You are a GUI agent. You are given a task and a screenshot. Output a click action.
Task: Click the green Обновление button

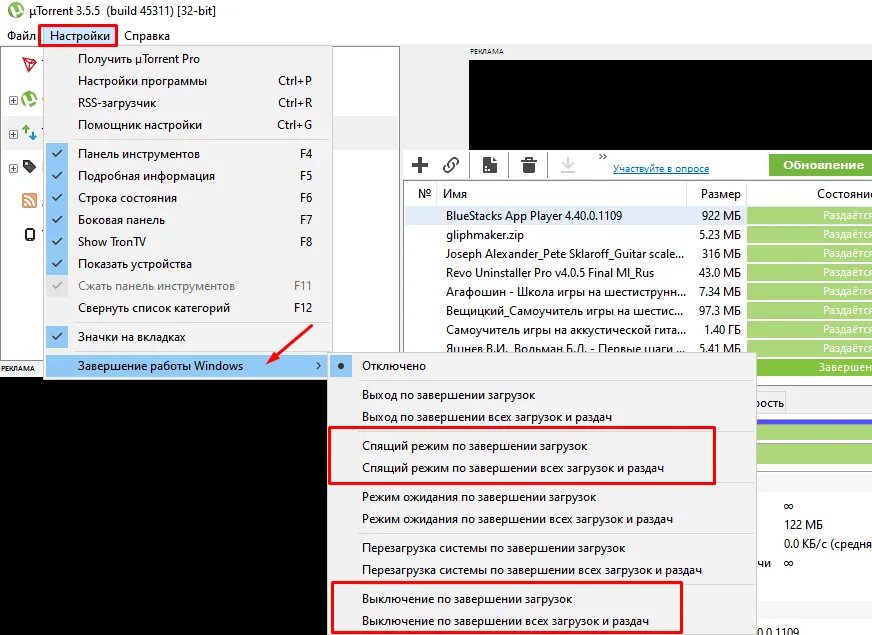821,165
